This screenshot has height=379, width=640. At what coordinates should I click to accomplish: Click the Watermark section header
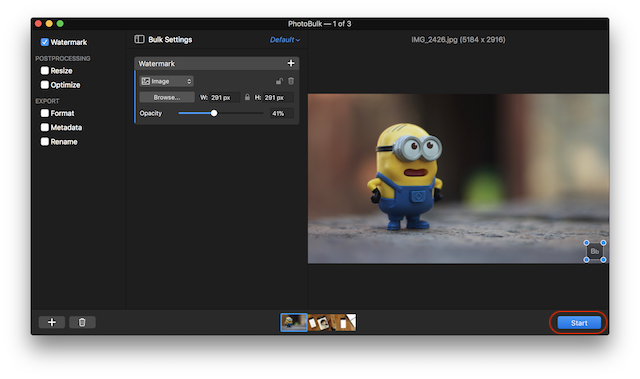point(216,63)
